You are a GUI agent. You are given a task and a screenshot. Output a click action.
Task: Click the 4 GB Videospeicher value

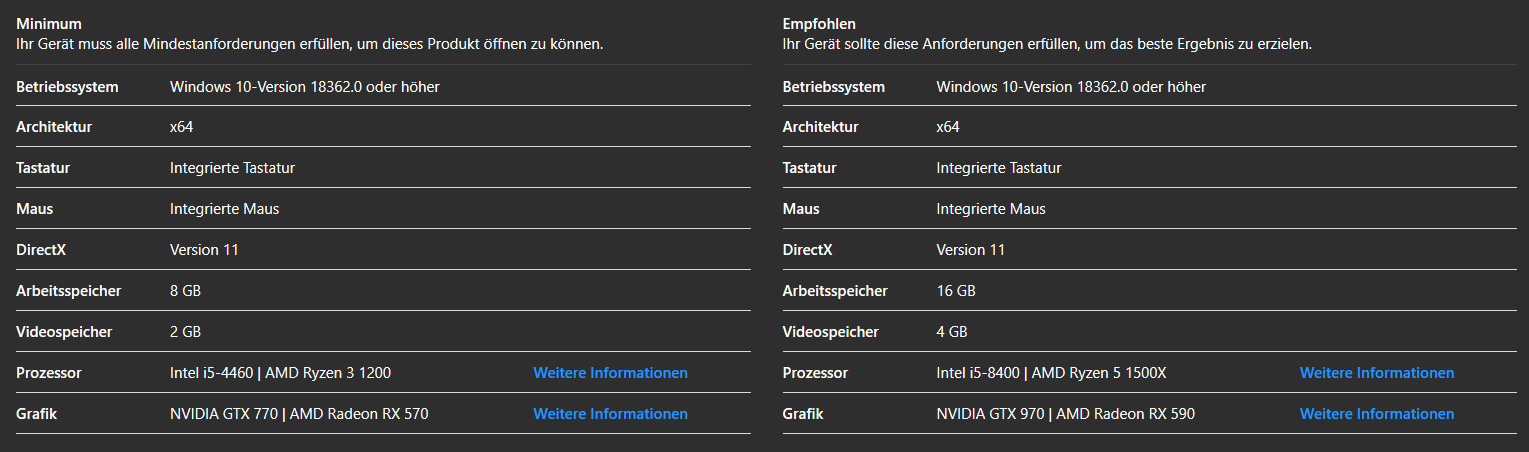pyautogui.click(x=952, y=332)
